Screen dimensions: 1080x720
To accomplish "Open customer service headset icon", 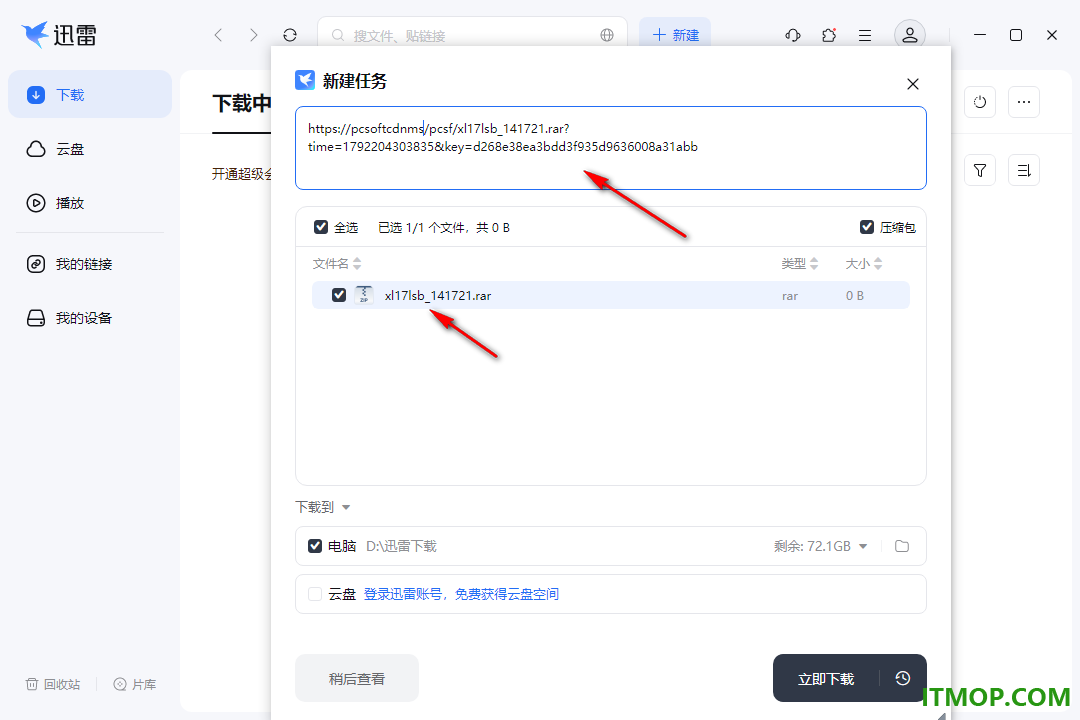I will tap(793, 35).
